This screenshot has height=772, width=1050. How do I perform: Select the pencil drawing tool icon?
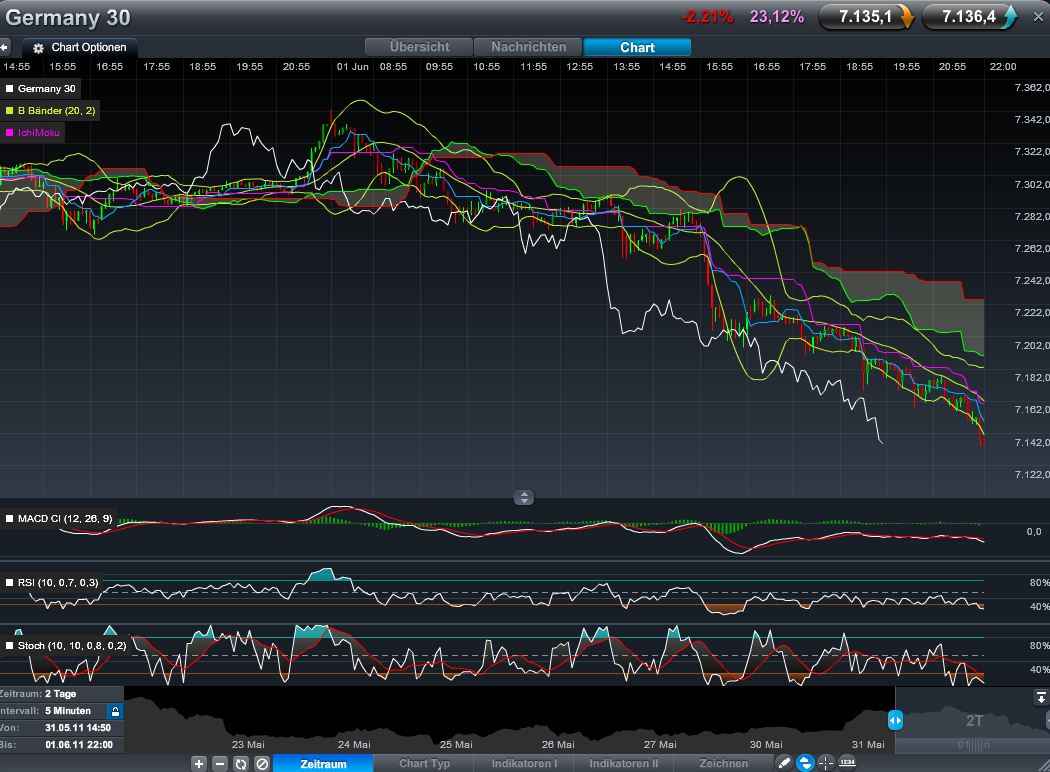pos(783,763)
